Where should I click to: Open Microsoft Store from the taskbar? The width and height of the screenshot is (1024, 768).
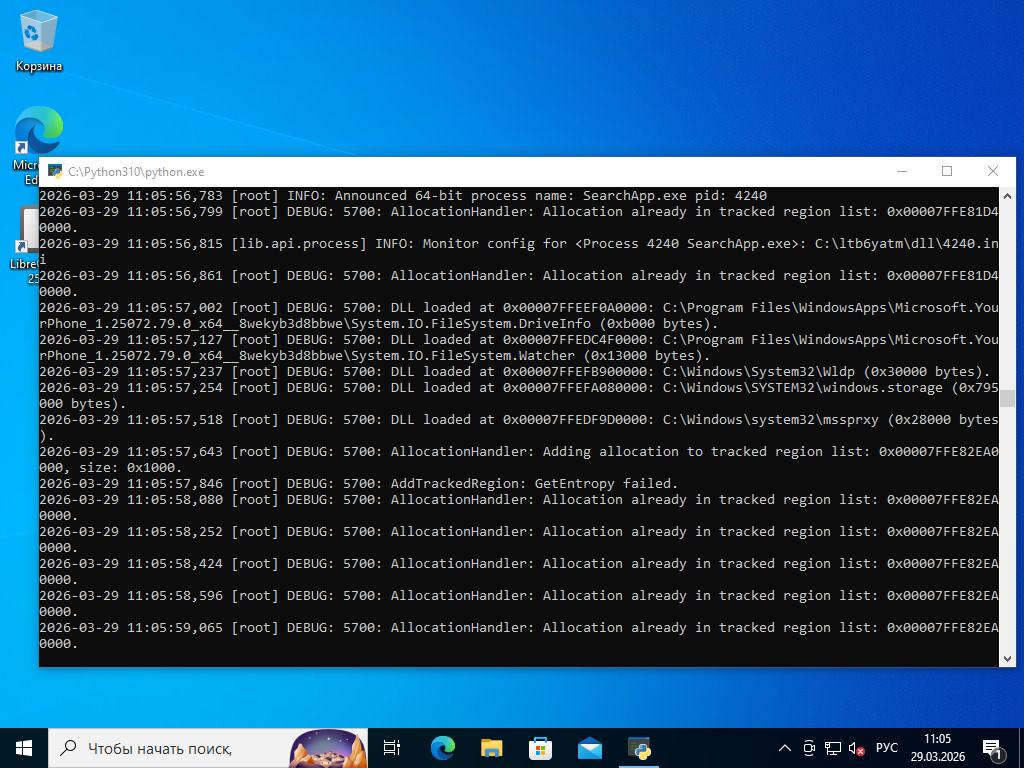tap(540, 747)
